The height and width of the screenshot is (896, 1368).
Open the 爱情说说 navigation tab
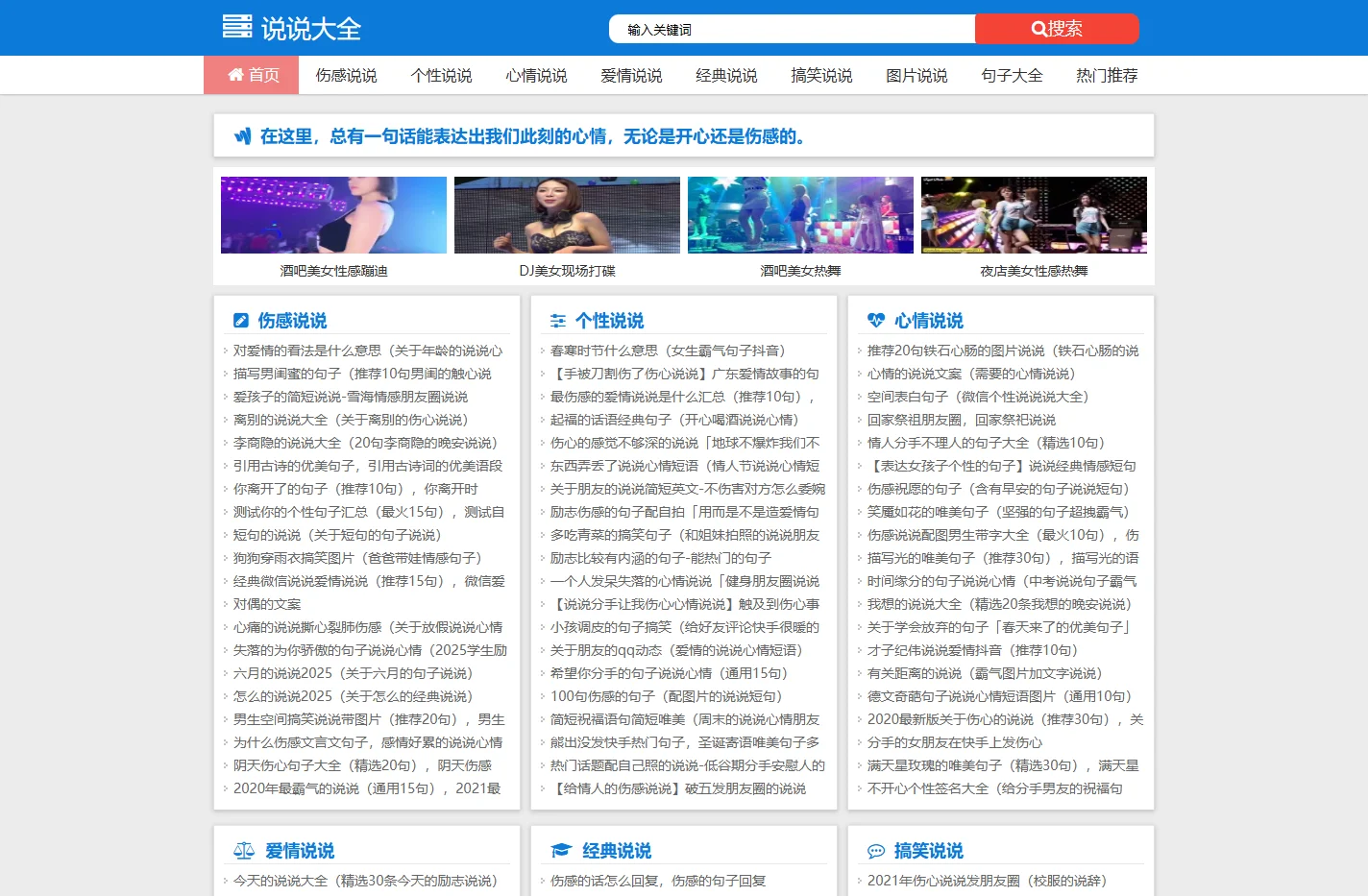tap(632, 75)
